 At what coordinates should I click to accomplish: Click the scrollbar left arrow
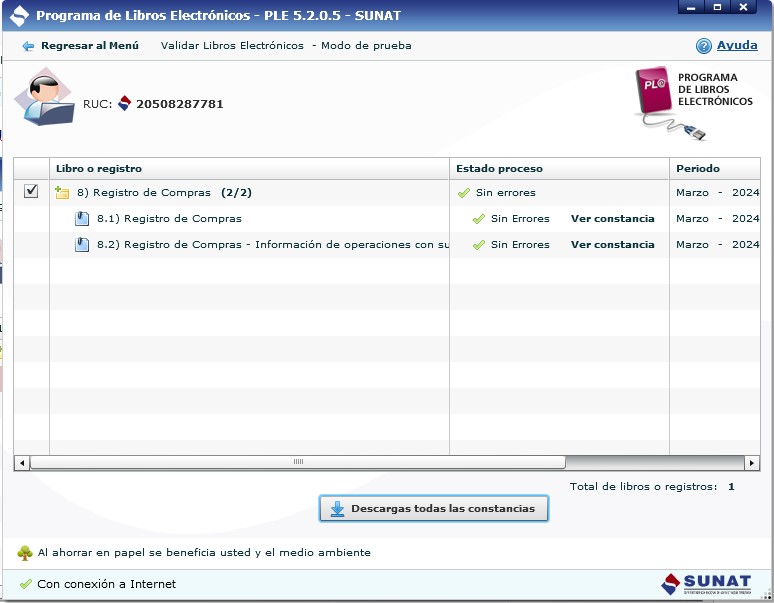[x=21, y=463]
